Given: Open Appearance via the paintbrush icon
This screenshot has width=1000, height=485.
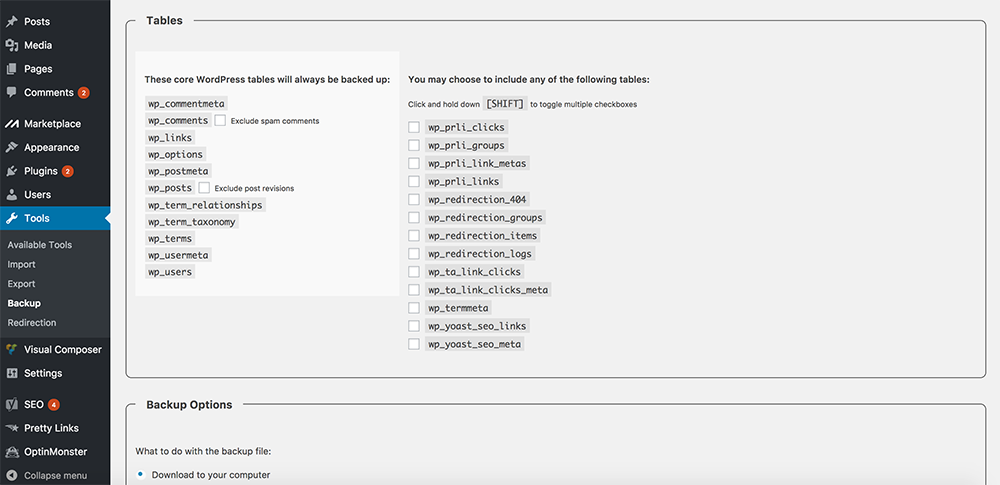Looking at the screenshot, I should (x=11, y=147).
